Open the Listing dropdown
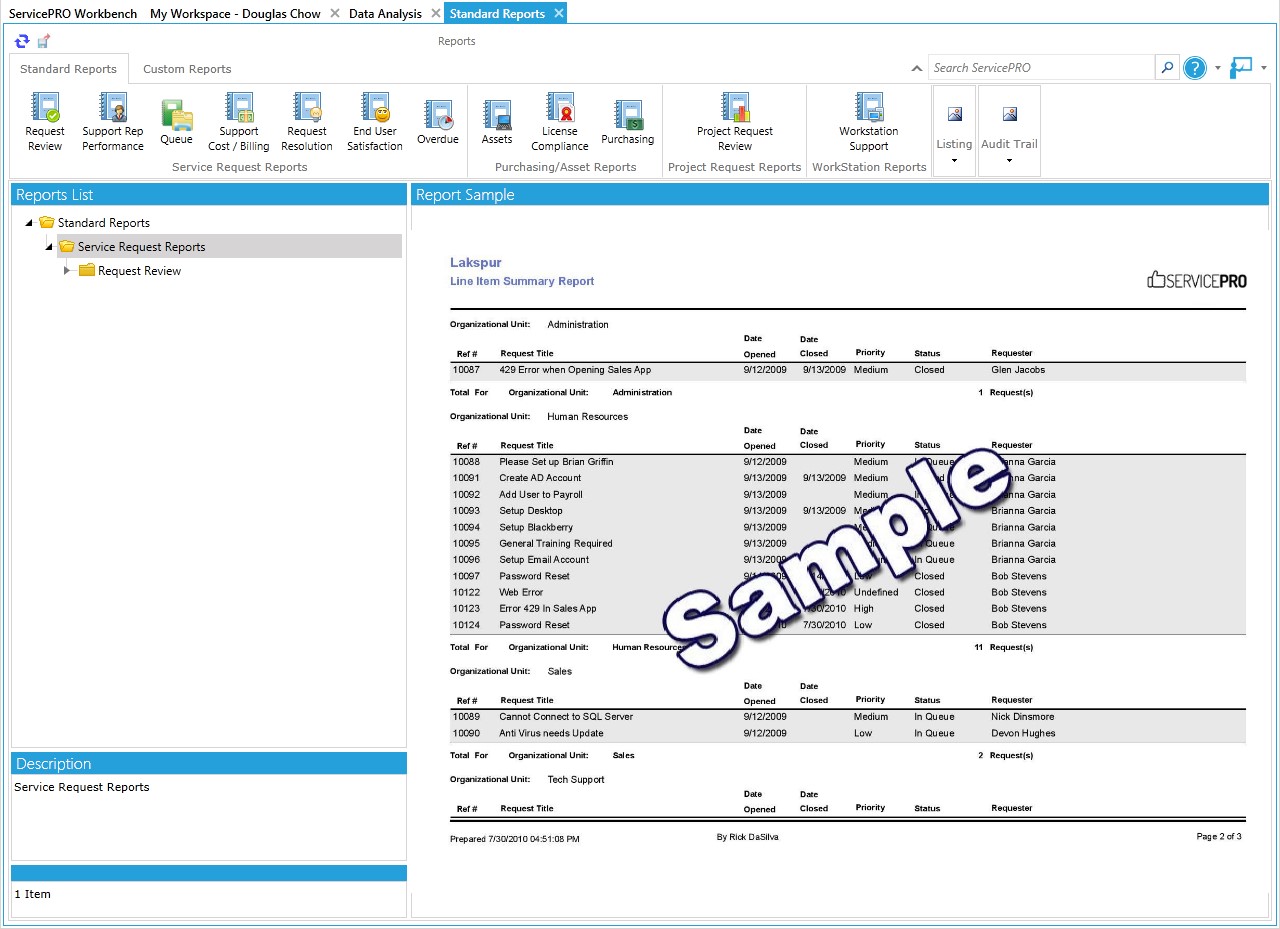The height and width of the screenshot is (929, 1280). (954, 131)
